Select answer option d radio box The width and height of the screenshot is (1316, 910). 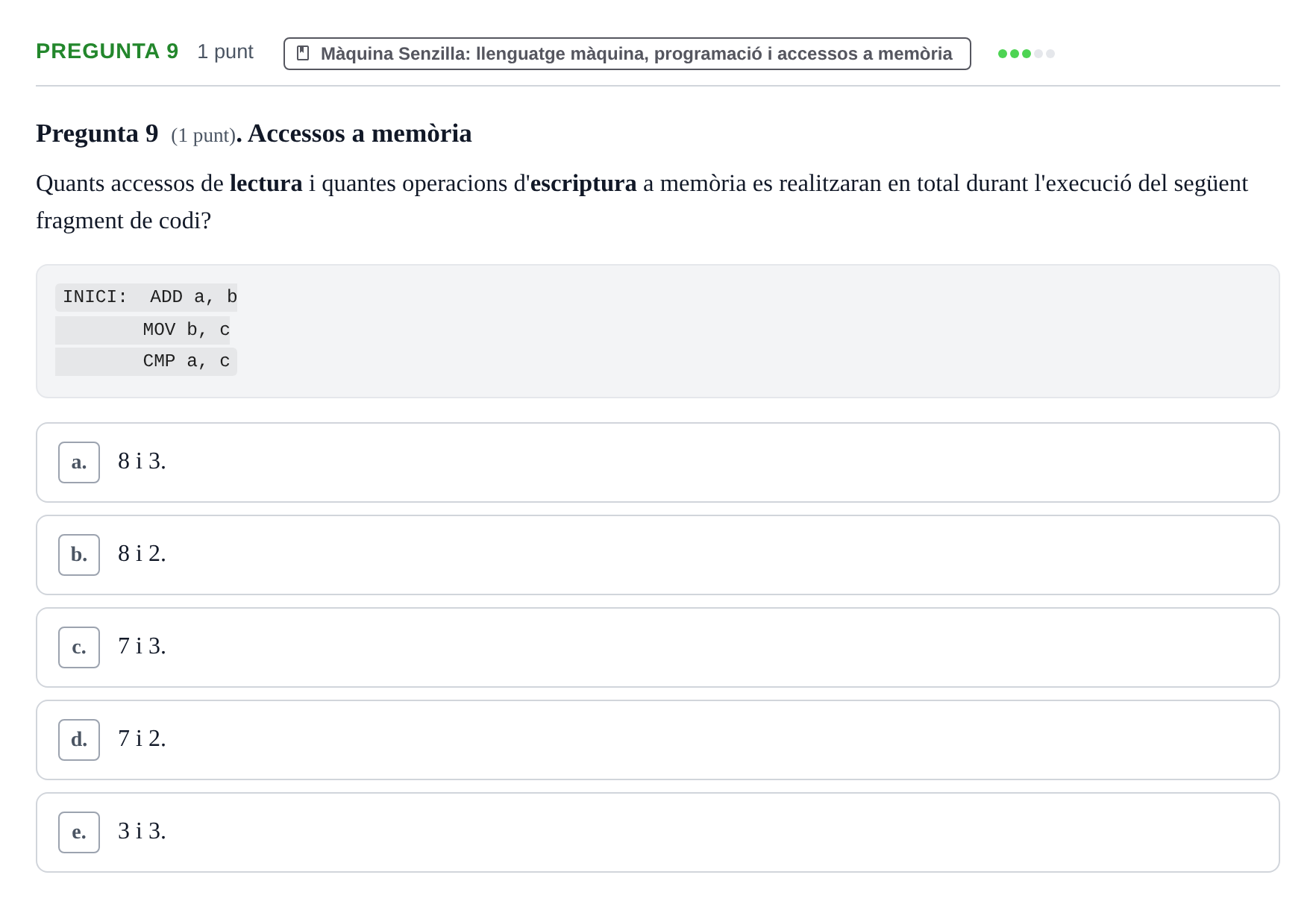(x=79, y=740)
